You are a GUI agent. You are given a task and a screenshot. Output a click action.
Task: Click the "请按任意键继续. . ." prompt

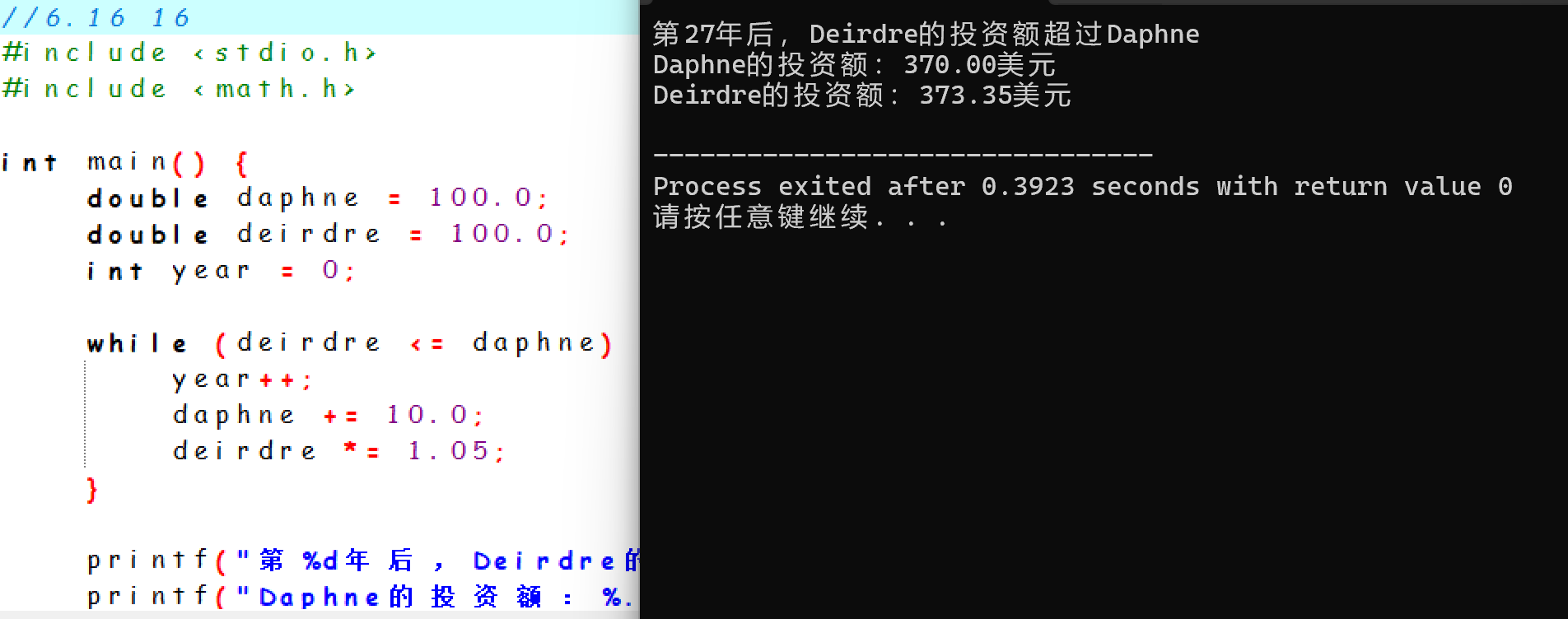[800, 217]
